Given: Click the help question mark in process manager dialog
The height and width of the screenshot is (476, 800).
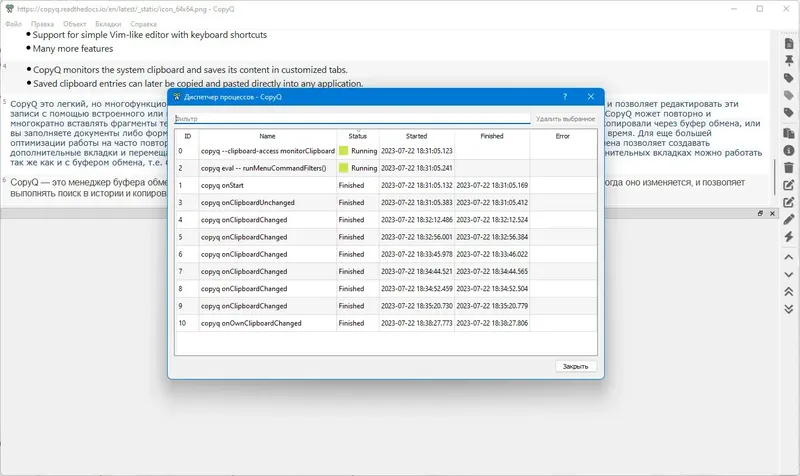Looking at the screenshot, I should (x=565, y=96).
